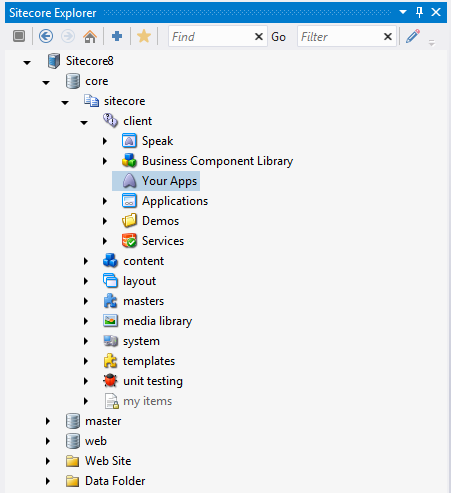Click the yellow star favorites icon

[x=144, y=36]
